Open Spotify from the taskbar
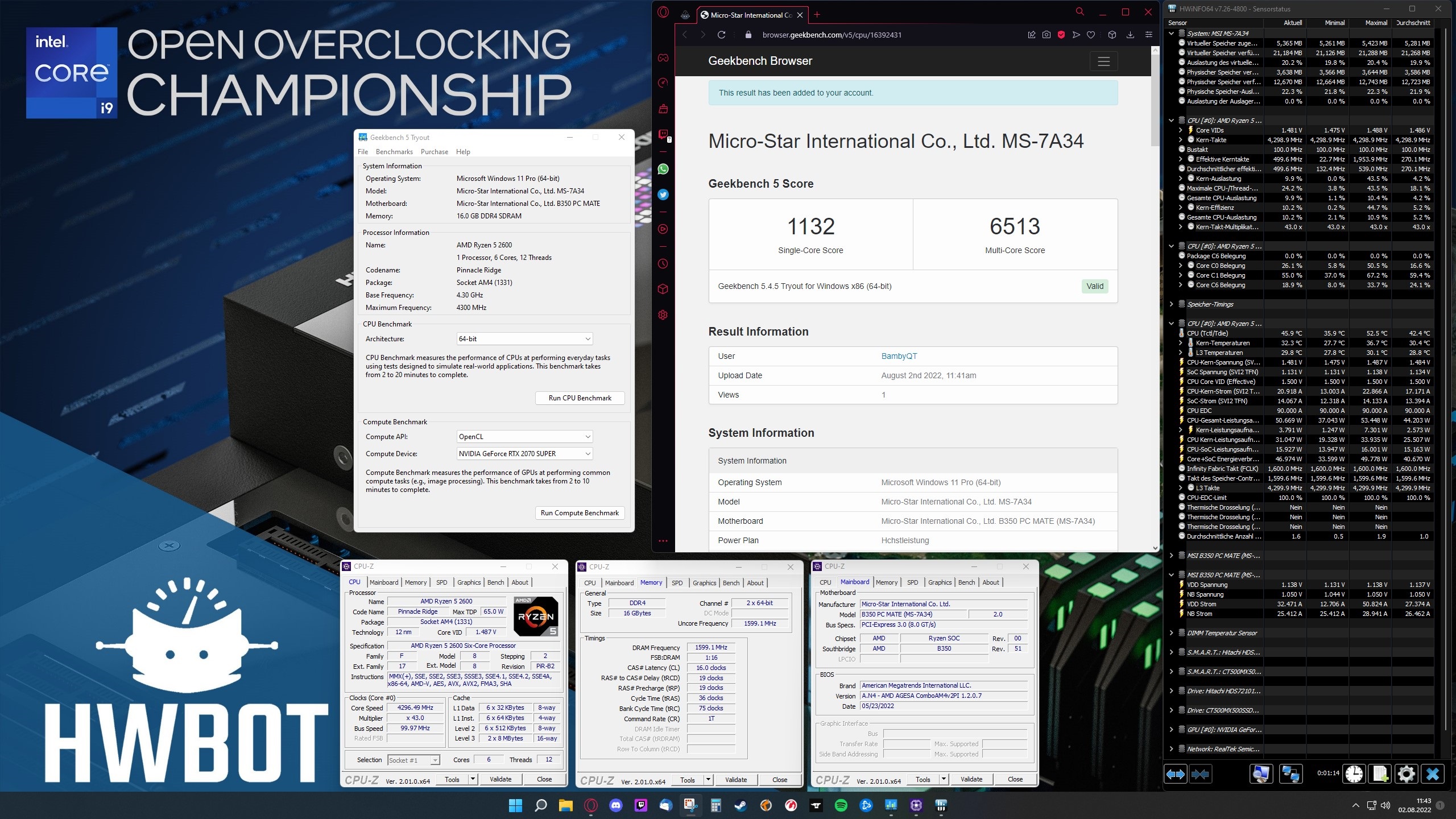The height and width of the screenshot is (819, 1456). 841,805
